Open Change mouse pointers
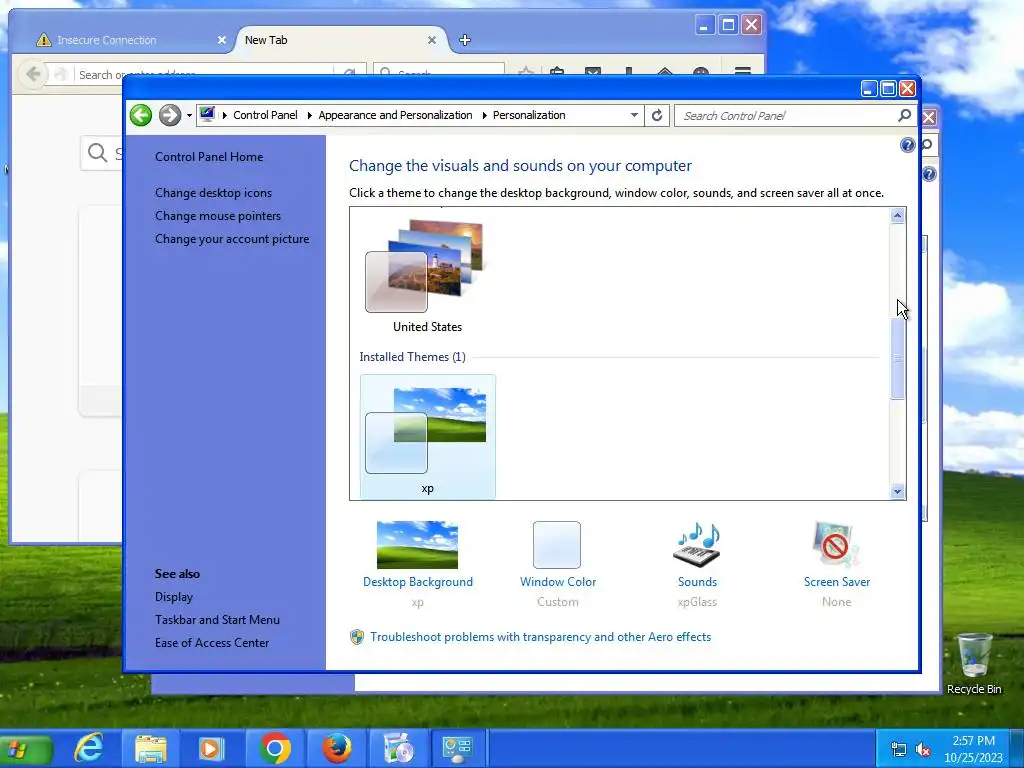 point(218,216)
